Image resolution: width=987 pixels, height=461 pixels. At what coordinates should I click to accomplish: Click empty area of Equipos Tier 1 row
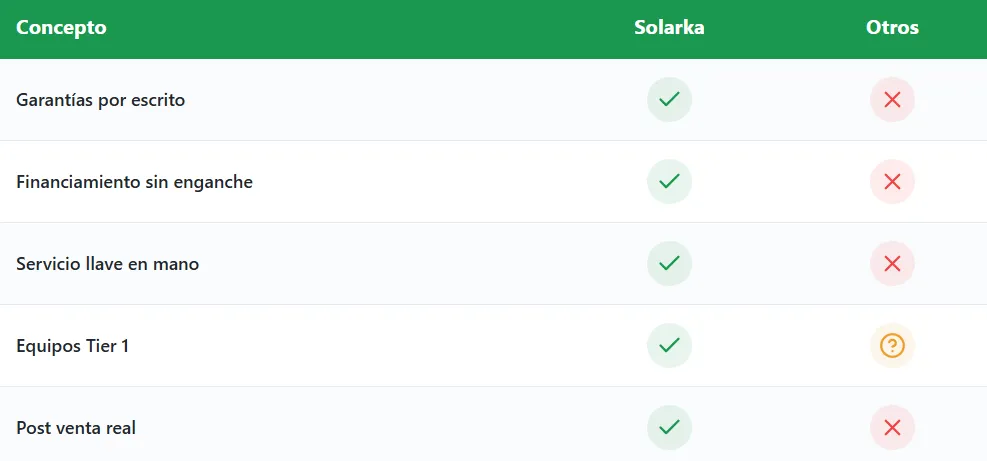coord(400,346)
